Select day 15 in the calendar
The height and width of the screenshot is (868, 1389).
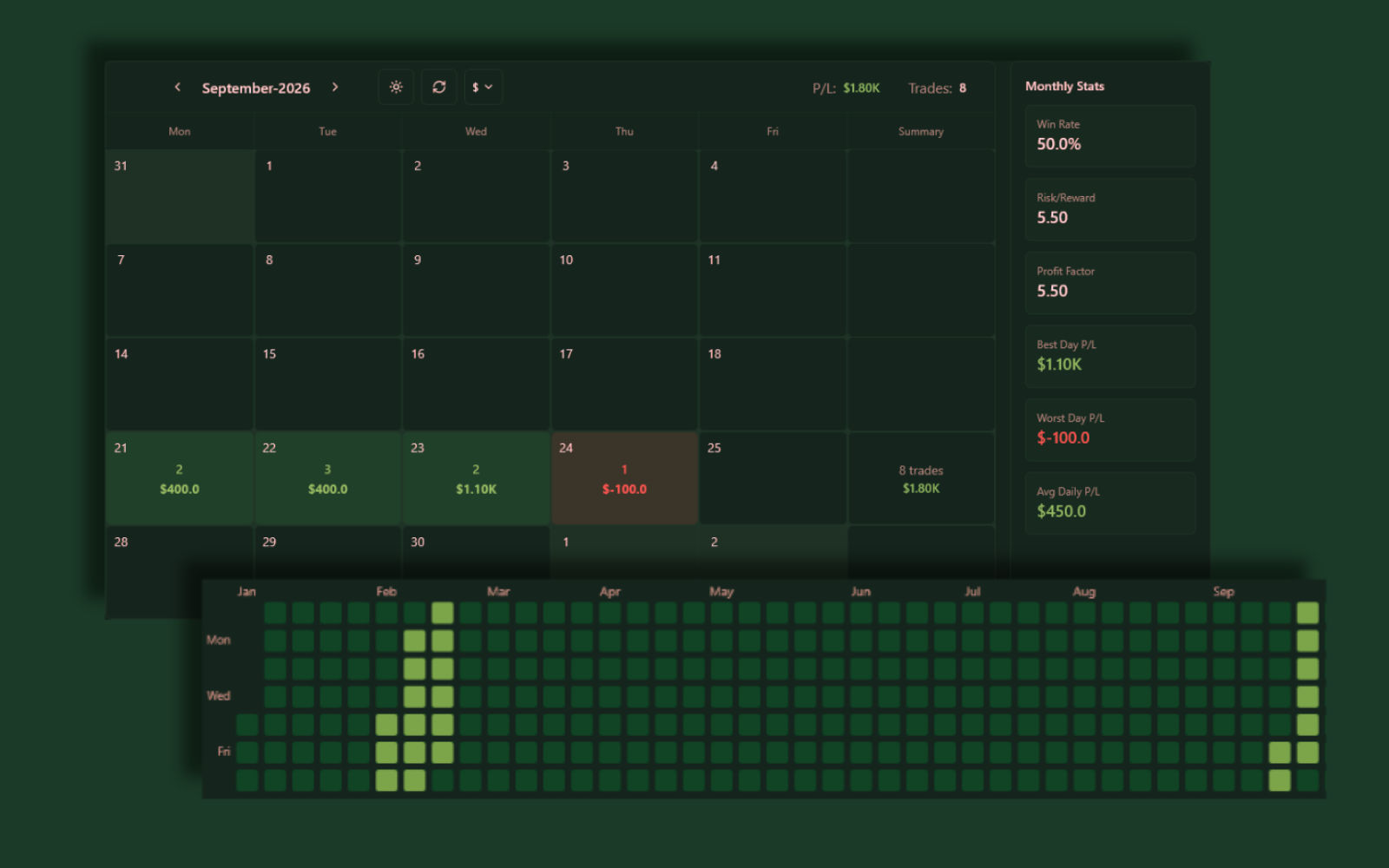point(328,385)
